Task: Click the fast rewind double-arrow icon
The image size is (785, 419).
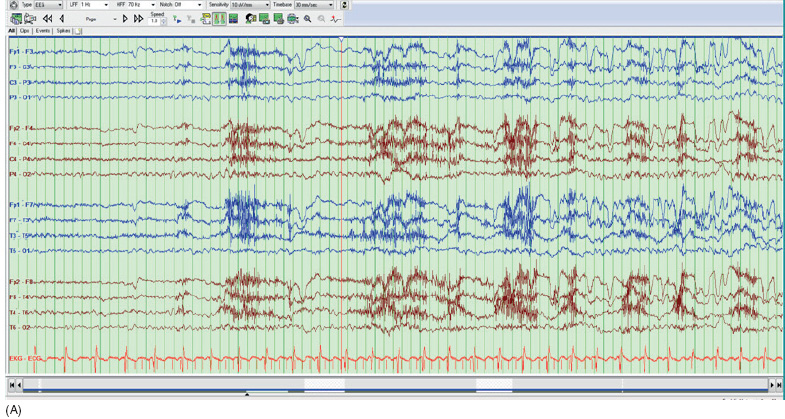Action: [x=47, y=19]
